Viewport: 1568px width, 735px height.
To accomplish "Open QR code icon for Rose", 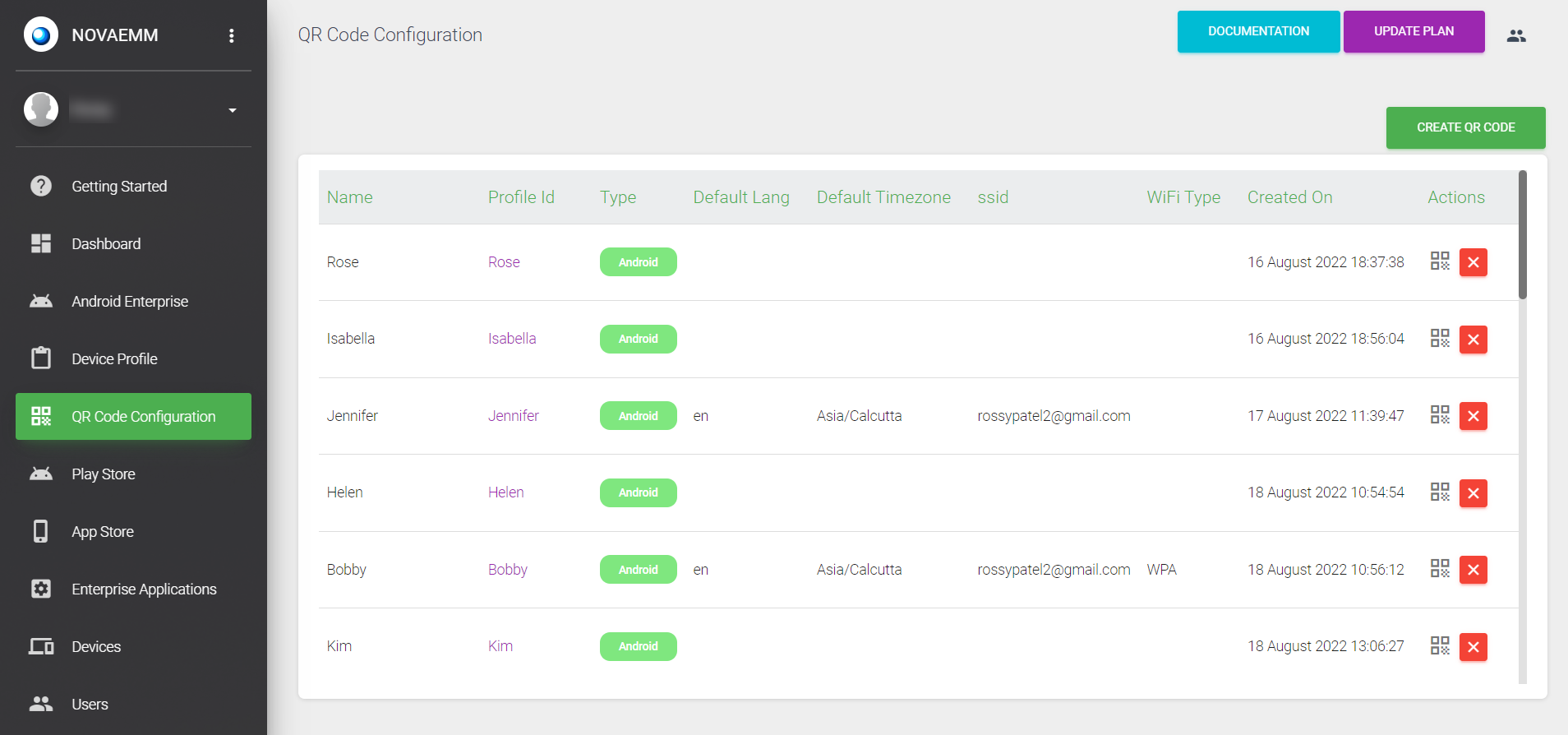I will tap(1439, 261).
